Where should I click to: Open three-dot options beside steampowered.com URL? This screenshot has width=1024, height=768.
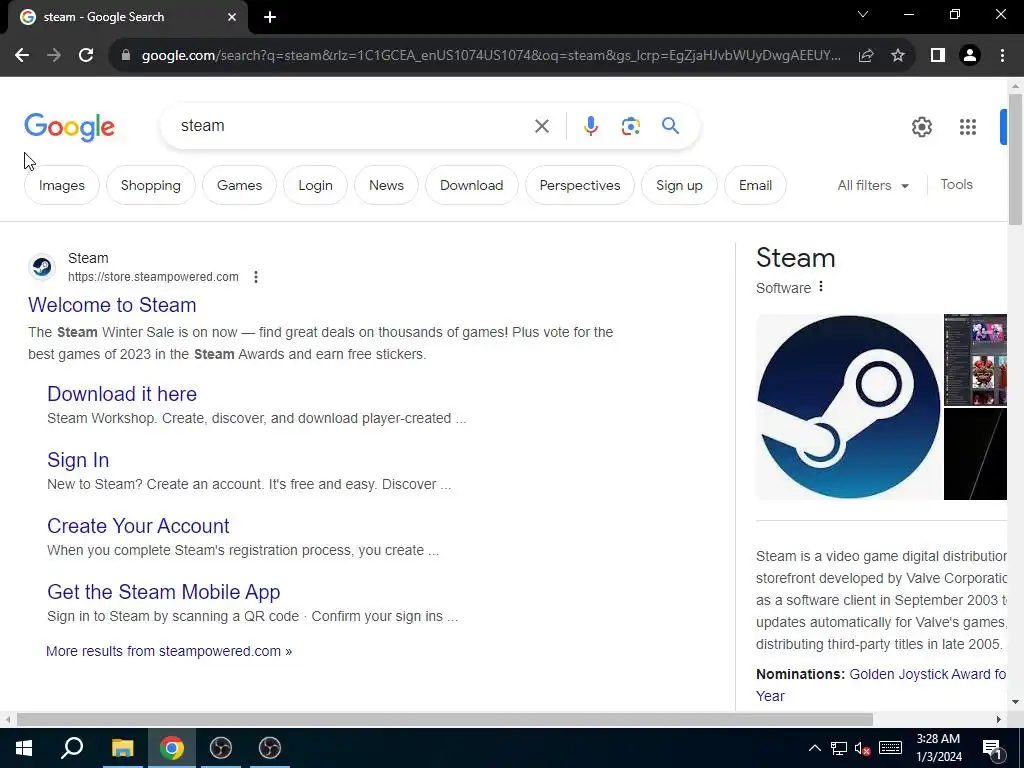[256, 277]
